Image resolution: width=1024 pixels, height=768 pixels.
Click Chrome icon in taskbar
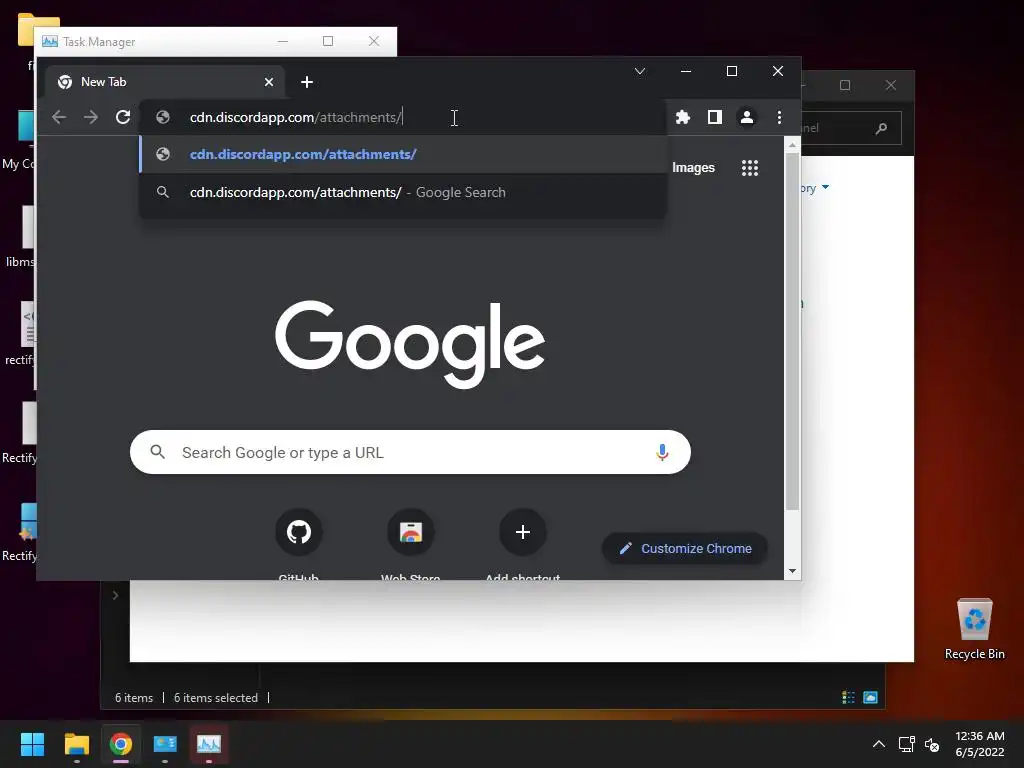tap(120, 744)
